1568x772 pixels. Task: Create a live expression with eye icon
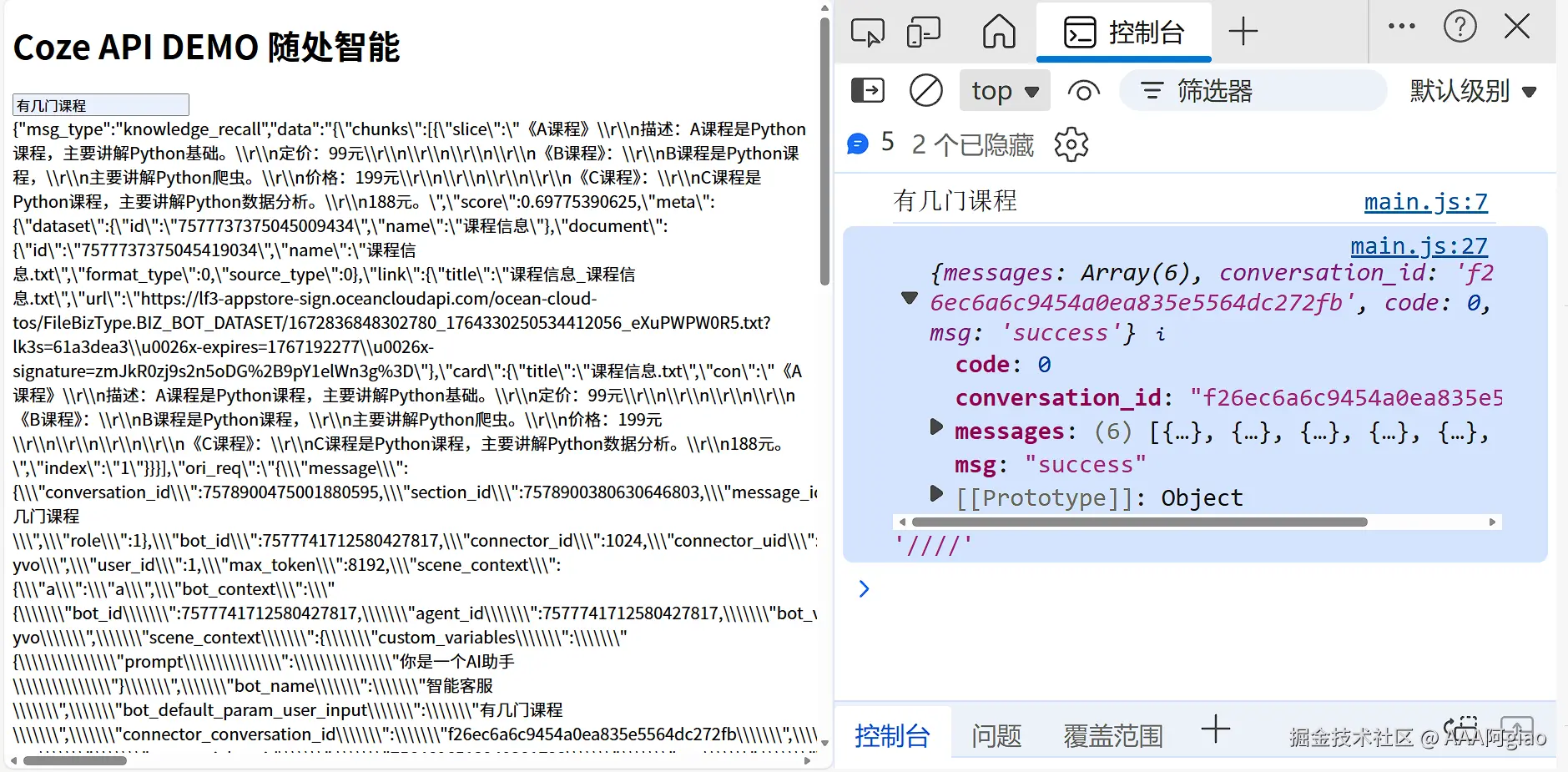click(1083, 90)
